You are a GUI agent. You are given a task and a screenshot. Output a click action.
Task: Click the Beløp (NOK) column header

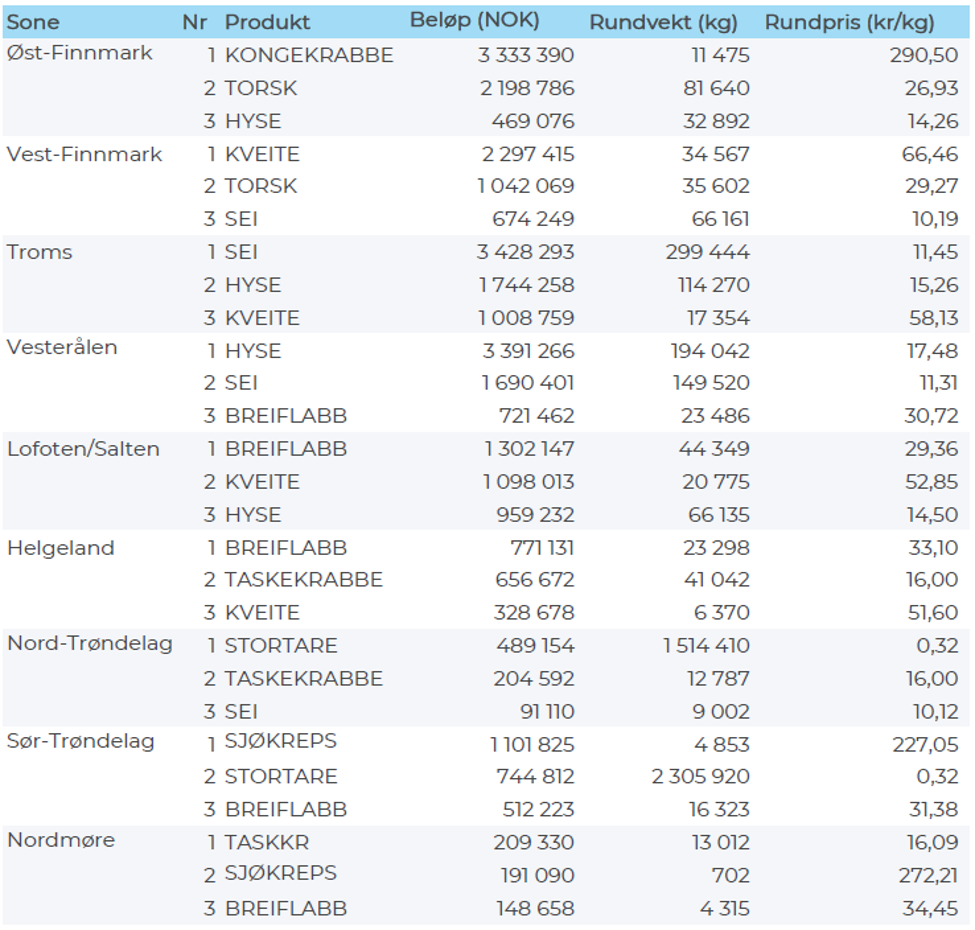(x=474, y=20)
